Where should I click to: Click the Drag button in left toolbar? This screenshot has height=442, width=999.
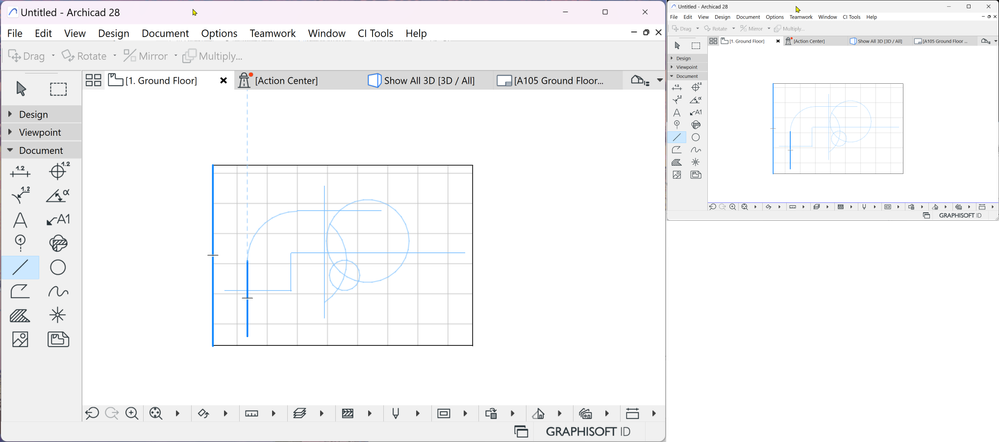coord(27,56)
